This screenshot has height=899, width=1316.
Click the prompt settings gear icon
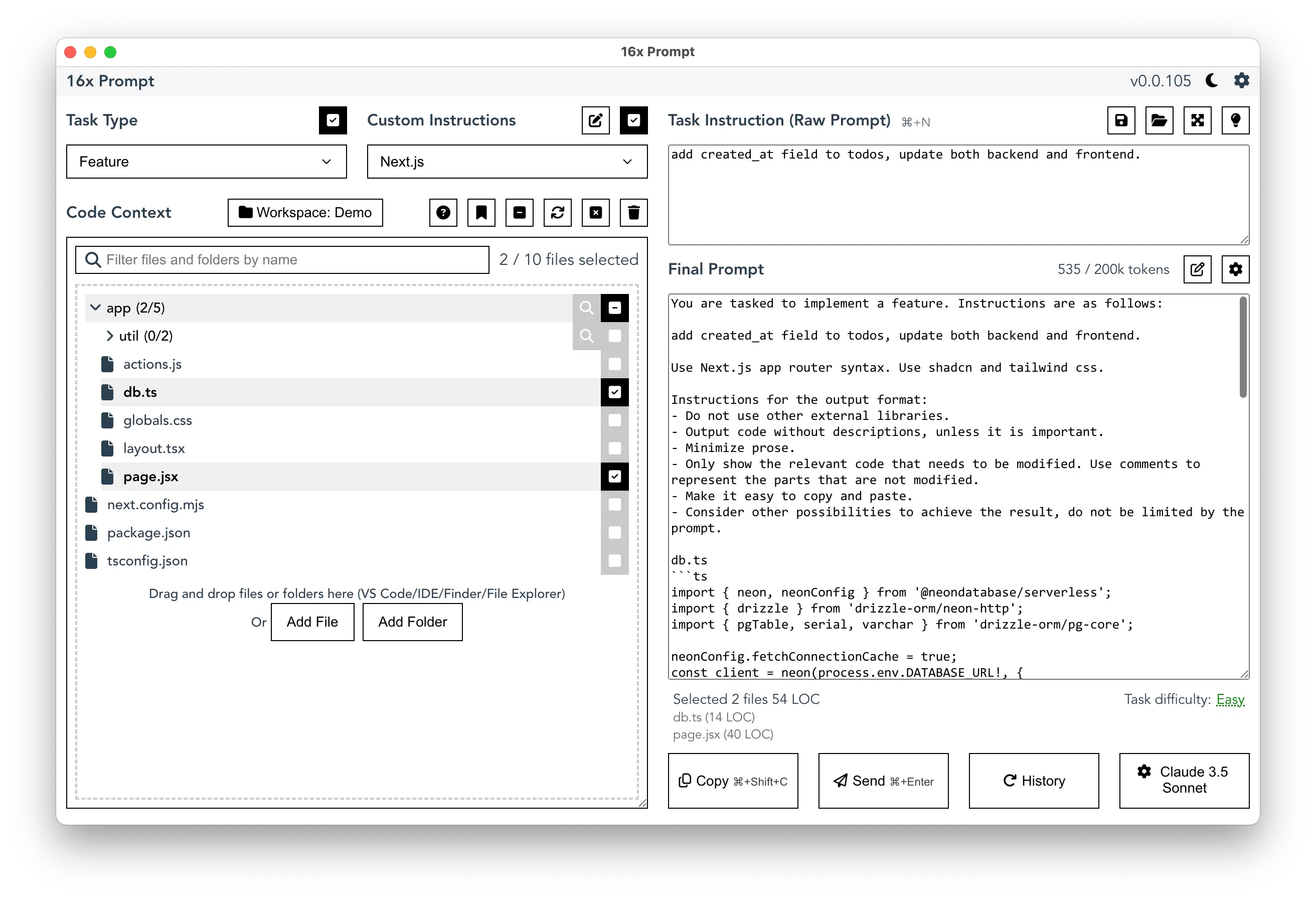point(1237,269)
